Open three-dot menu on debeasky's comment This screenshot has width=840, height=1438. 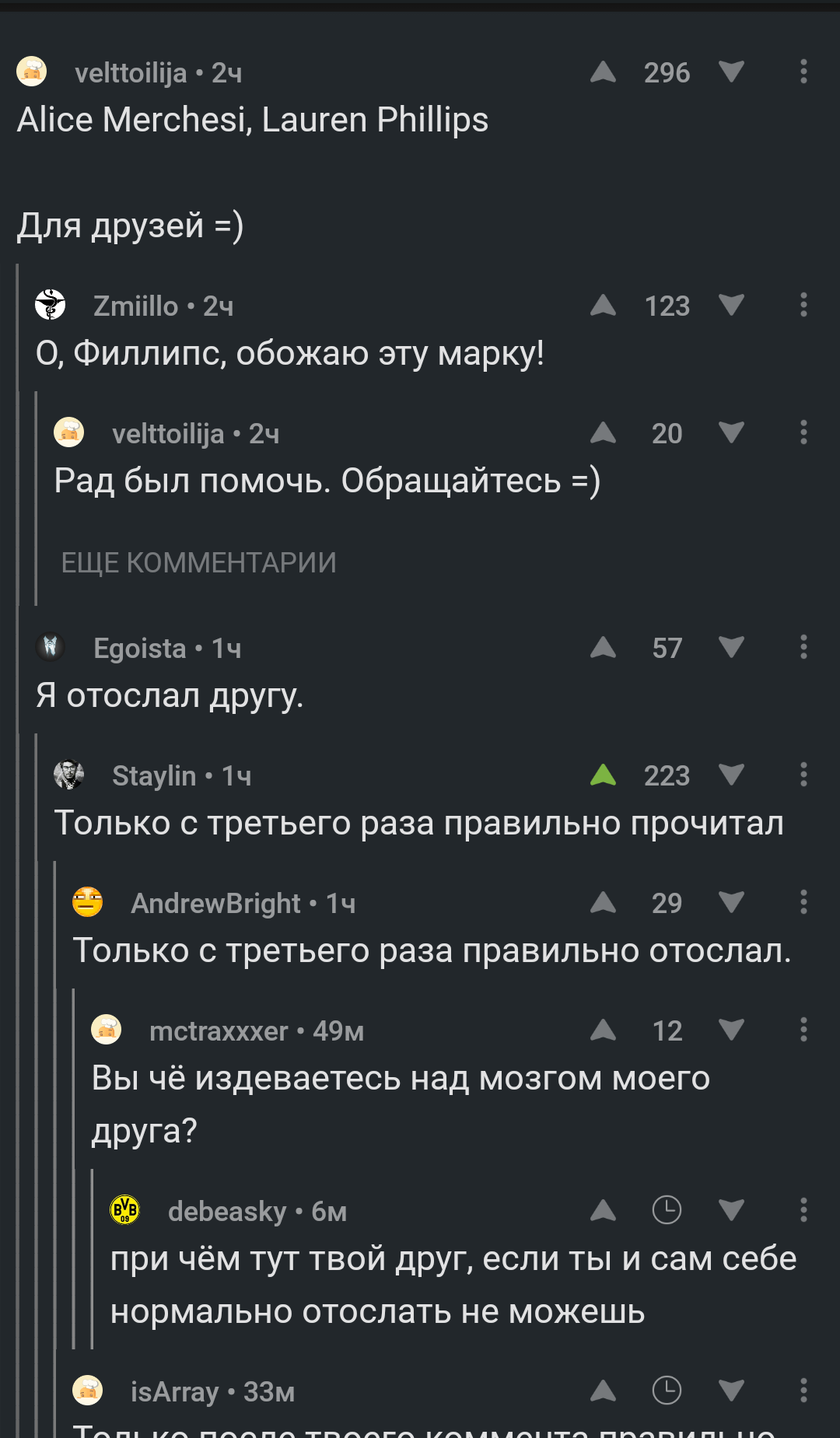(x=803, y=1211)
